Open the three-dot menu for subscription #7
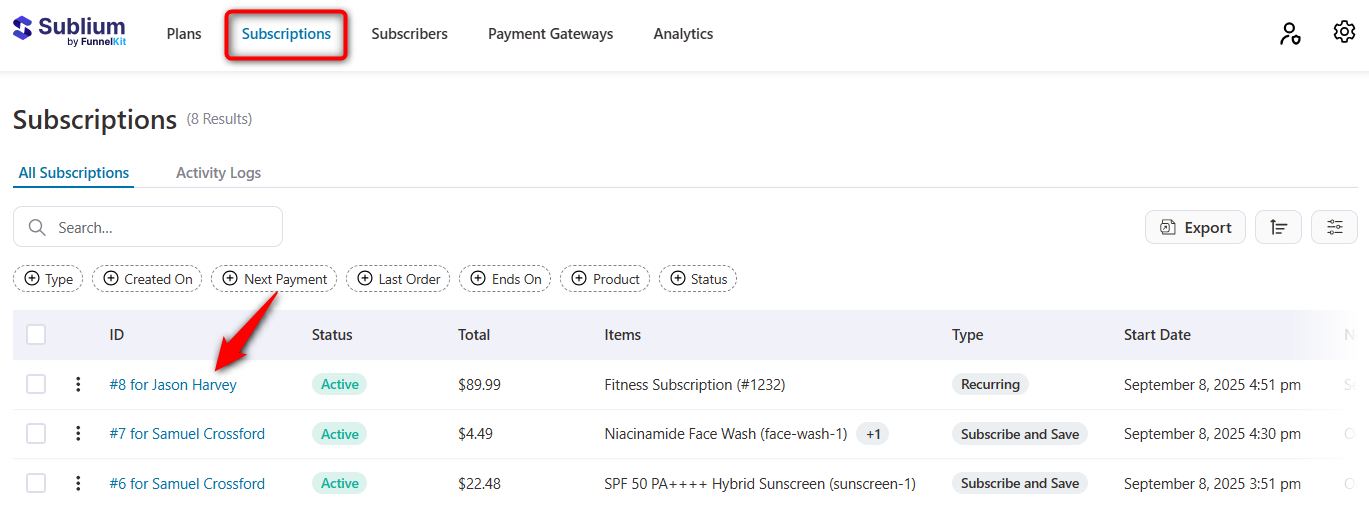Screen dimensions: 1369x508 [x=78, y=434]
